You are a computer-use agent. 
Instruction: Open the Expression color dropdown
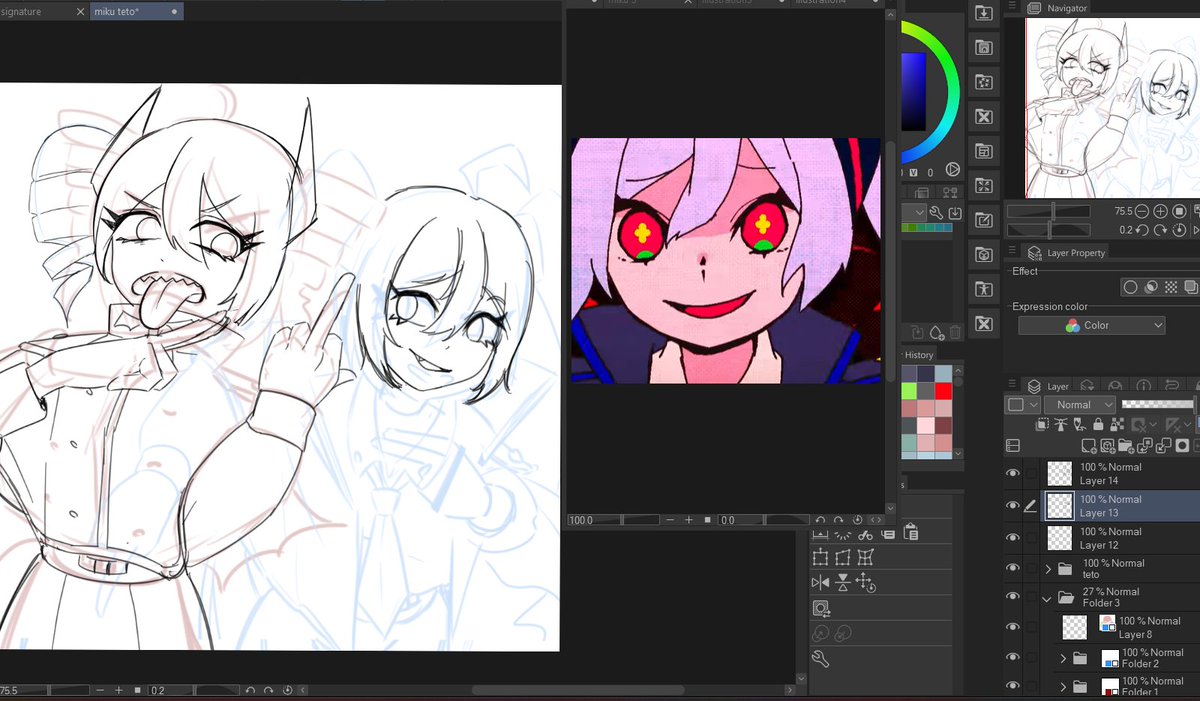pos(1091,325)
